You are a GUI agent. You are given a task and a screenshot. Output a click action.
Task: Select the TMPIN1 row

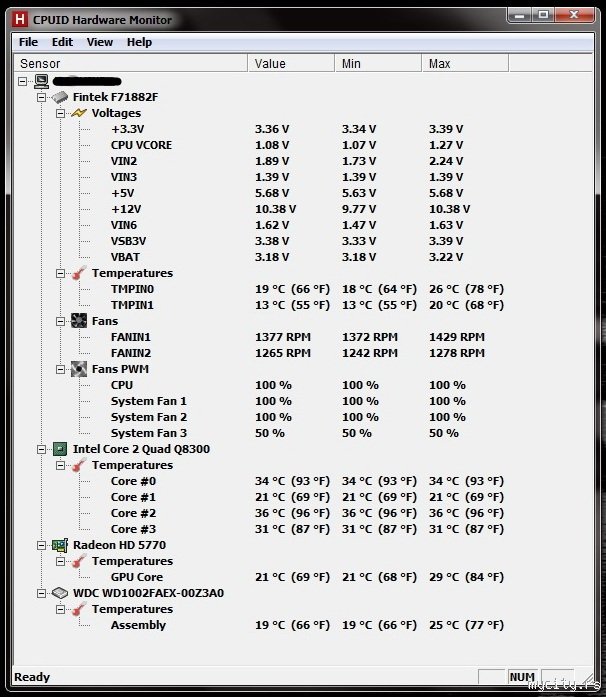(132, 305)
